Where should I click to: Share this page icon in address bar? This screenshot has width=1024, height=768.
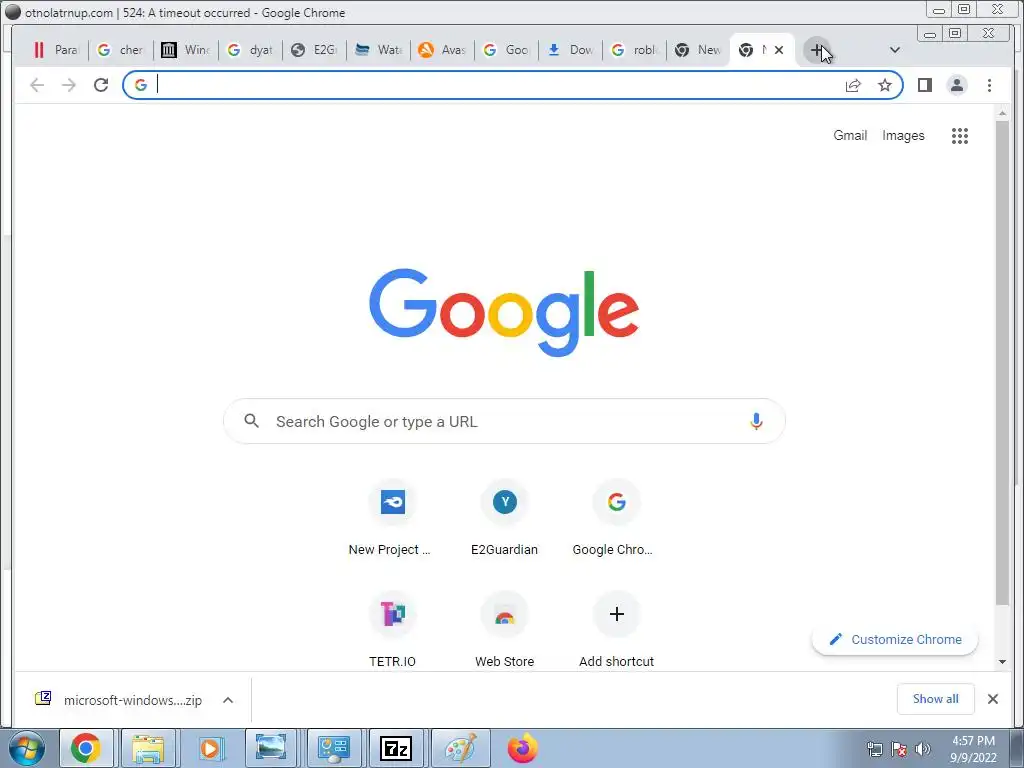click(x=853, y=85)
